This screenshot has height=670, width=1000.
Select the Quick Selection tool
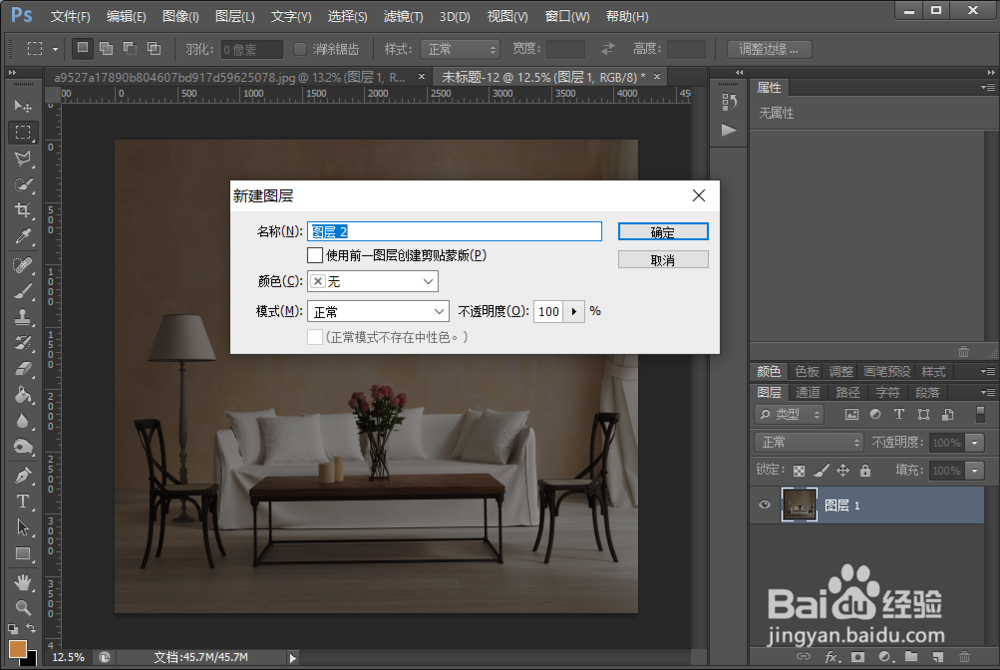(23, 185)
